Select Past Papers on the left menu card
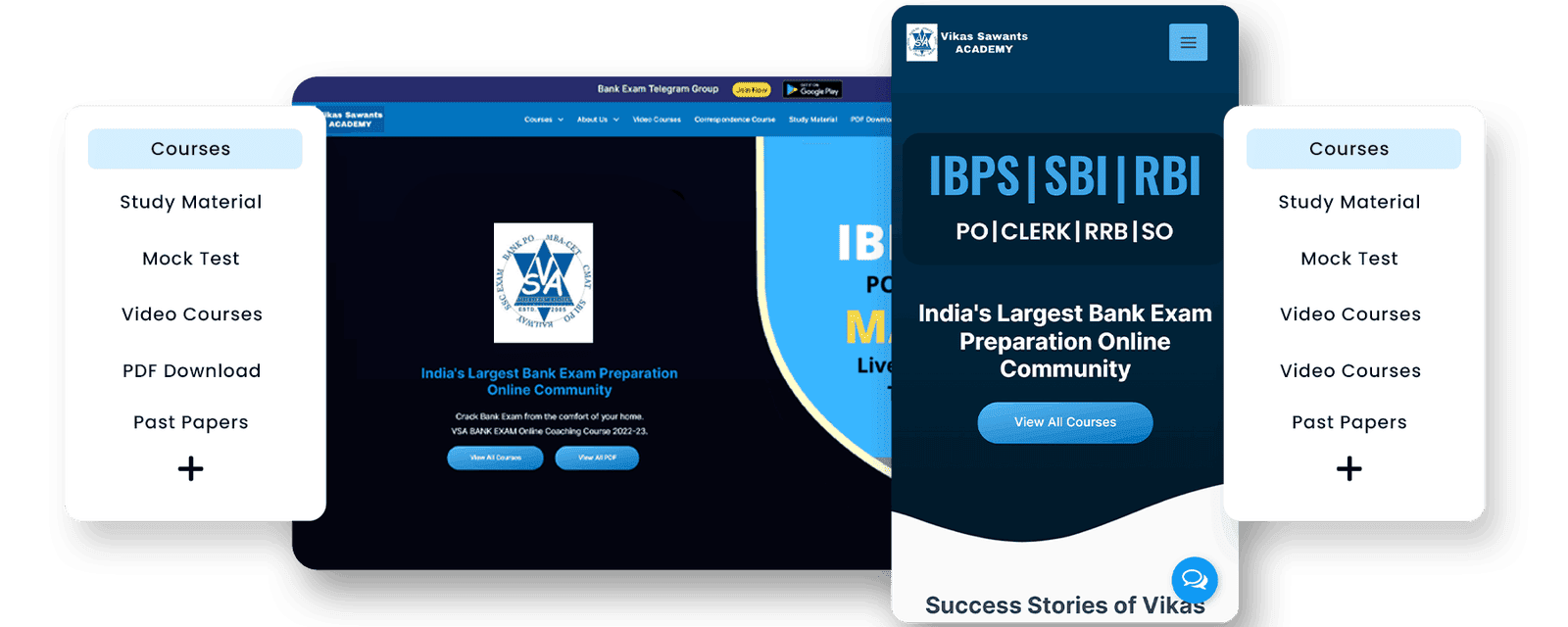 click(191, 422)
